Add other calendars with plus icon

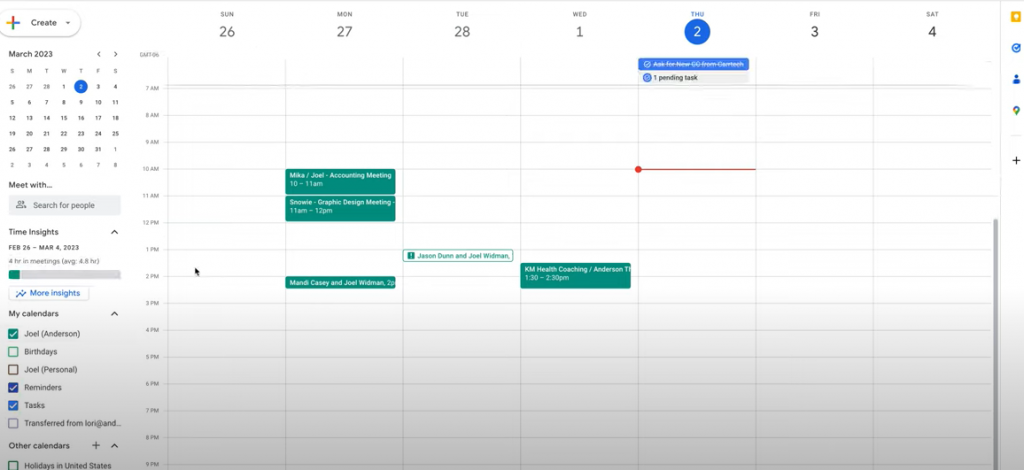tap(96, 445)
